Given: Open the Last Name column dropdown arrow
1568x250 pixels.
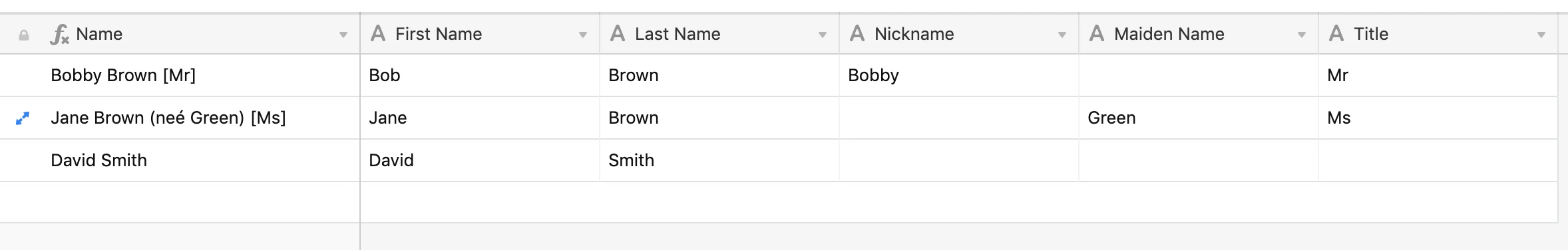Looking at the screenshot, I should pyautogui.click(x=823, y=35).
